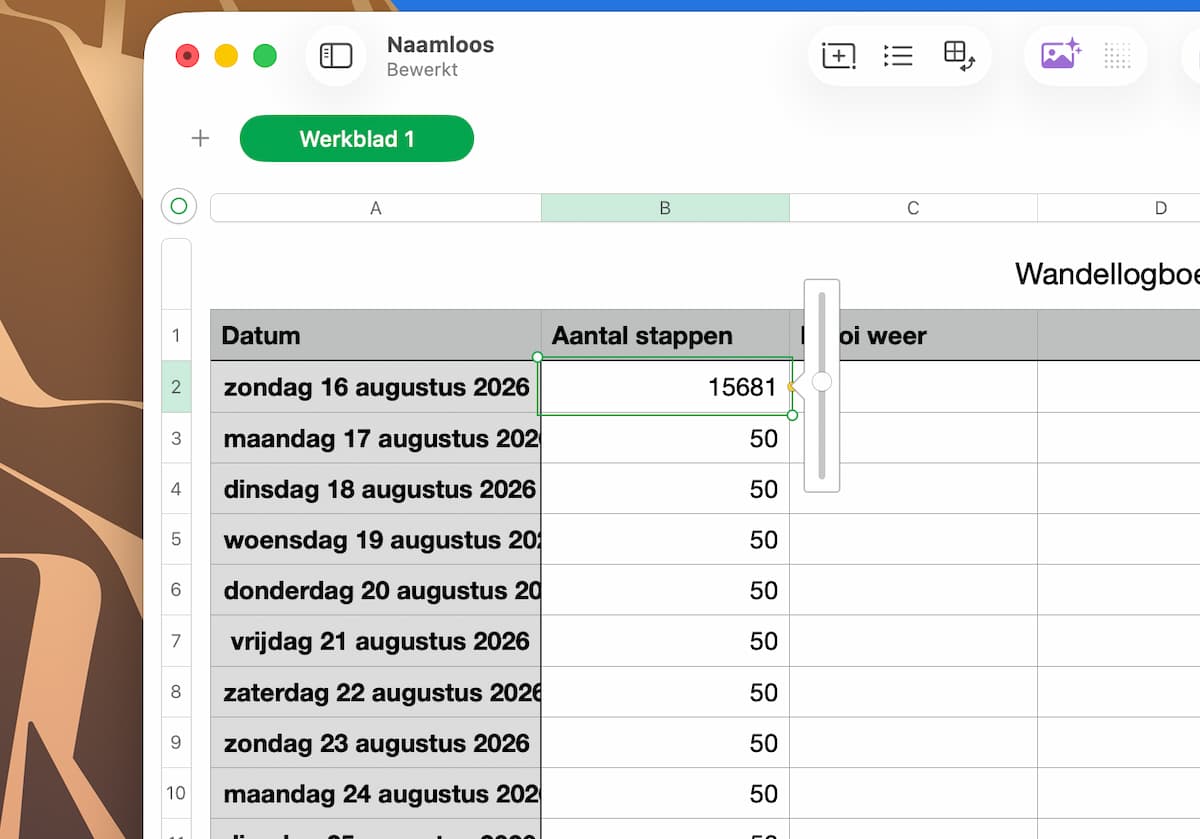
Task: Click the Bewerkt status under the title
Action: (424, 71)
